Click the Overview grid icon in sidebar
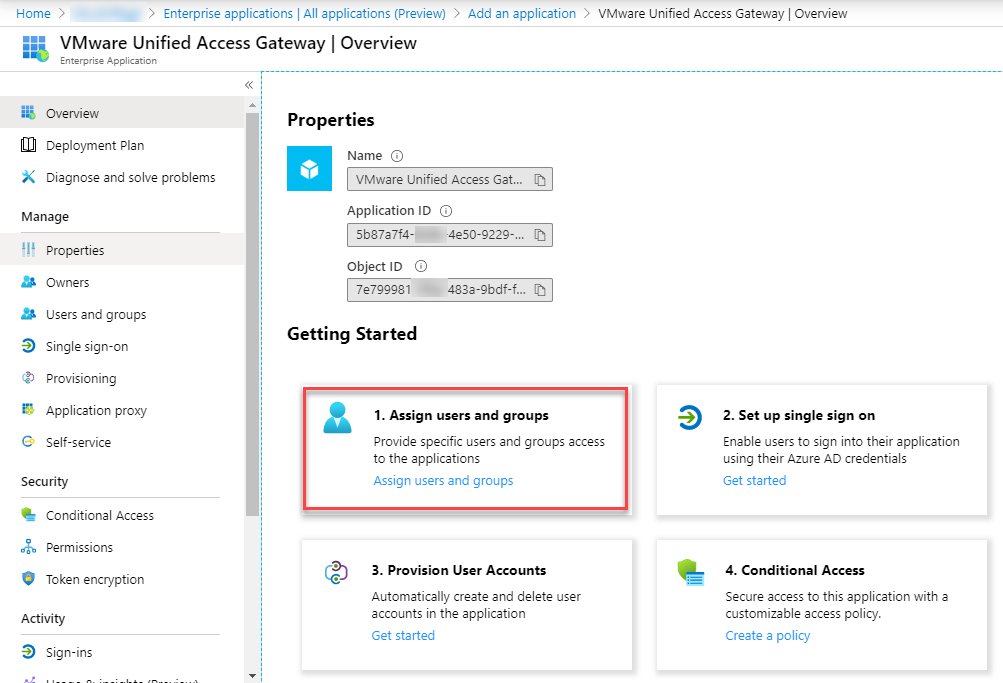 pos(28,113)
